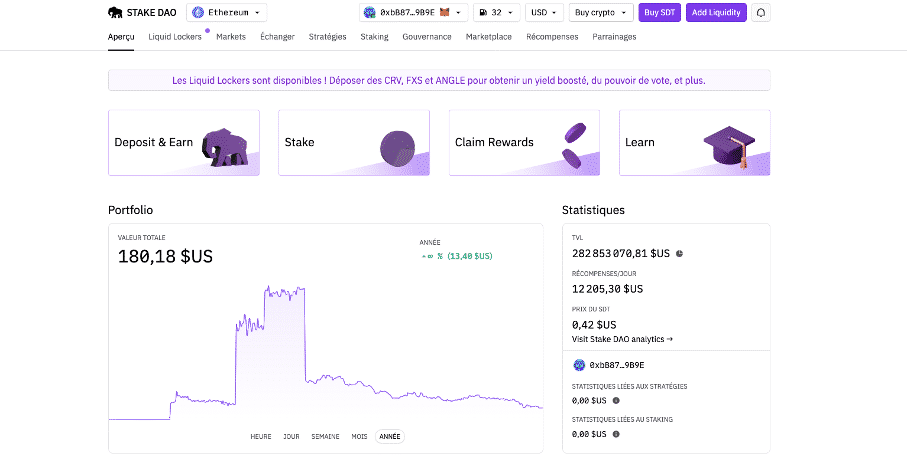Go to the Aperçu tab
The height and width of the screenshot is (464, 908).
coord(121,37)
